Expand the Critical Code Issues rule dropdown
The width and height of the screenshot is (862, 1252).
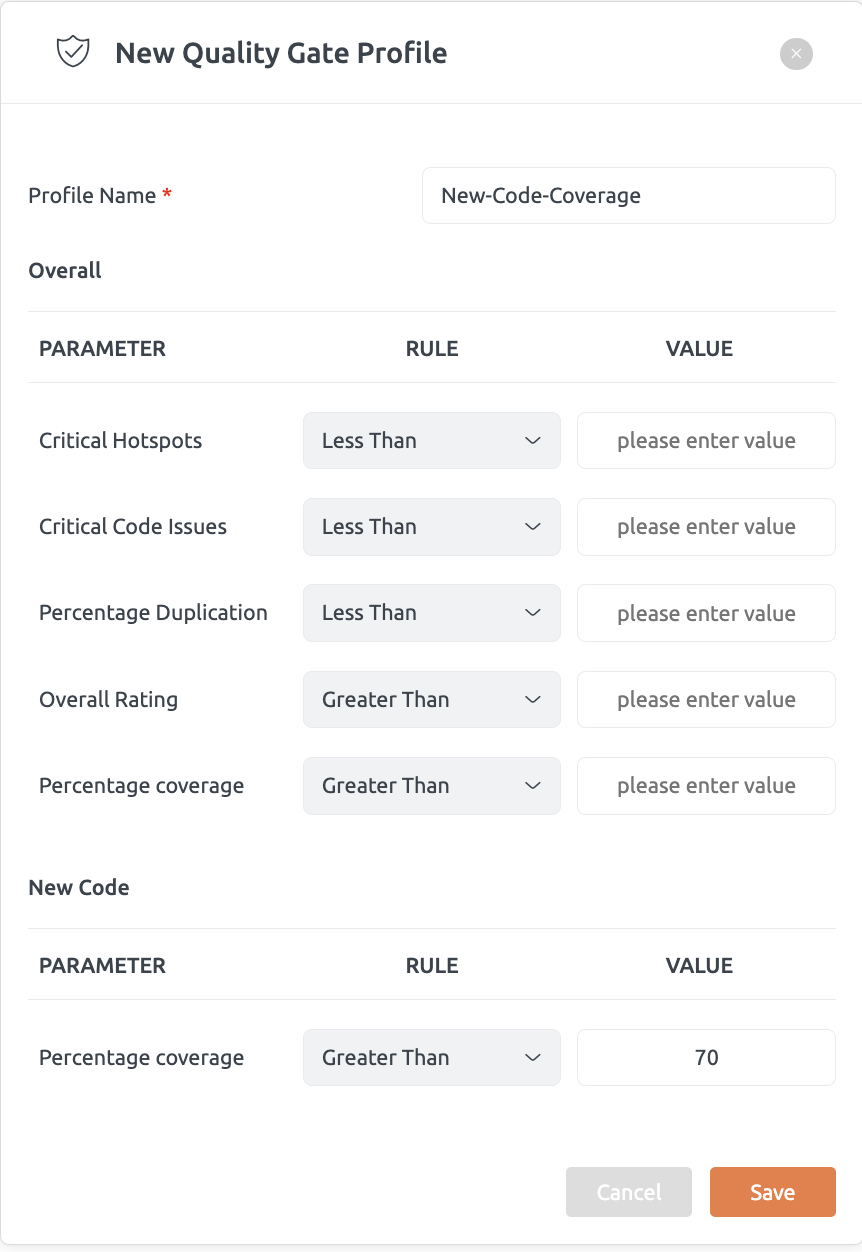click(x=432, y=527)
